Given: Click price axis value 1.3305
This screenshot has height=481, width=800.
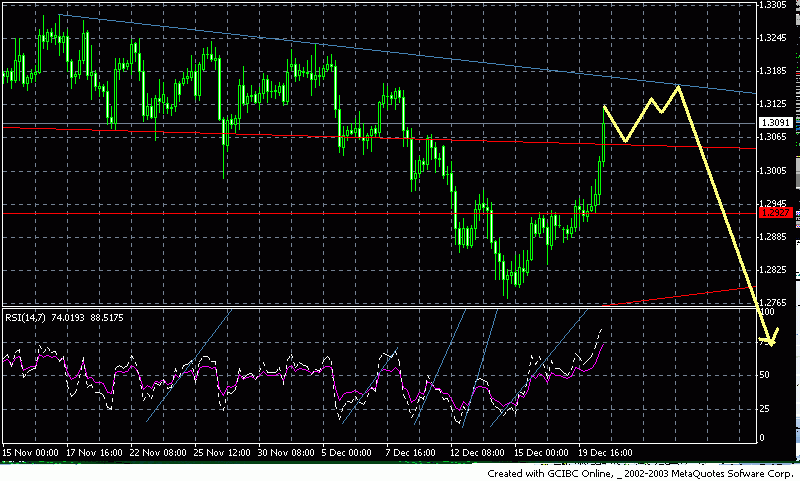Looking at the screenshot, I should [x=772, y=5].
